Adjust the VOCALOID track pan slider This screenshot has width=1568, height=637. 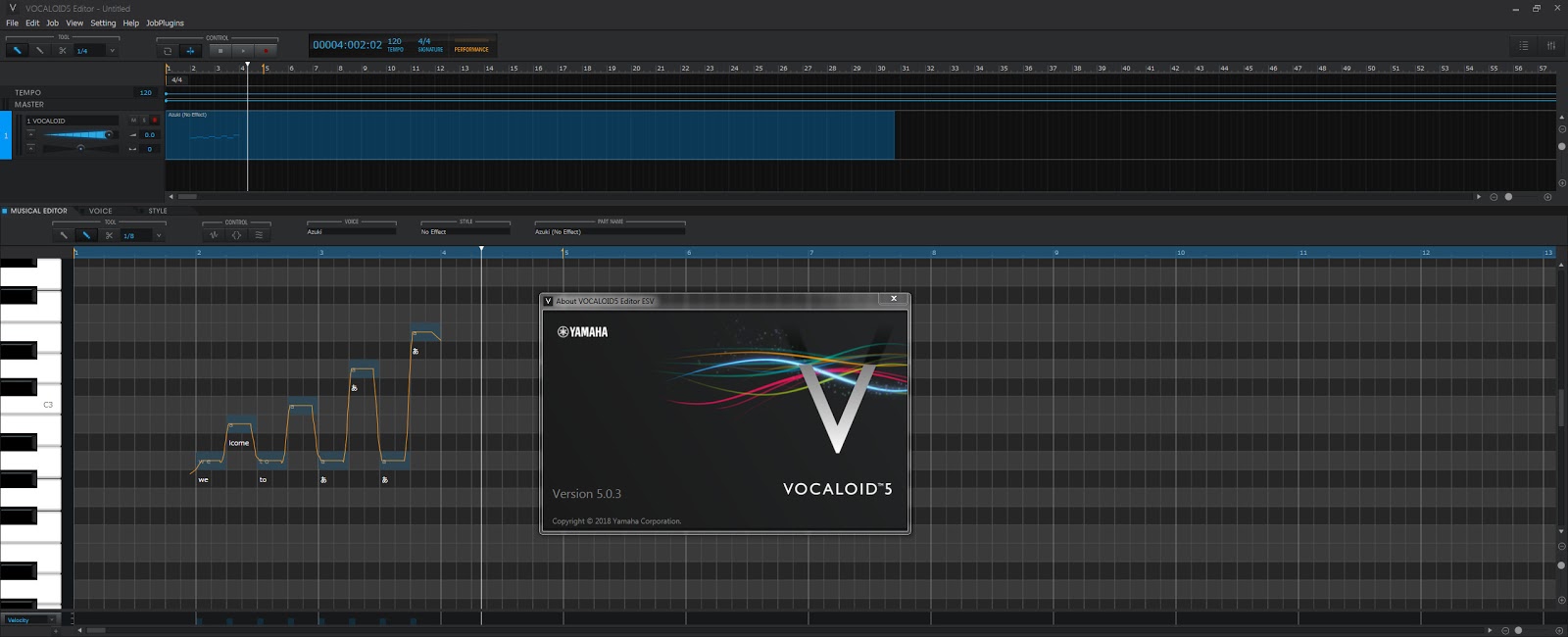pyautogui.click(x=80, y=148)
